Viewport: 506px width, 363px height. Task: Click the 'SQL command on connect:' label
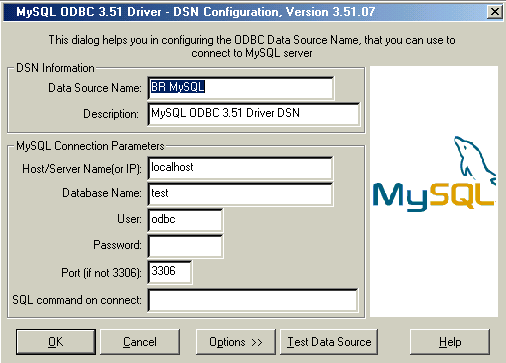click(x=77, y=300)
